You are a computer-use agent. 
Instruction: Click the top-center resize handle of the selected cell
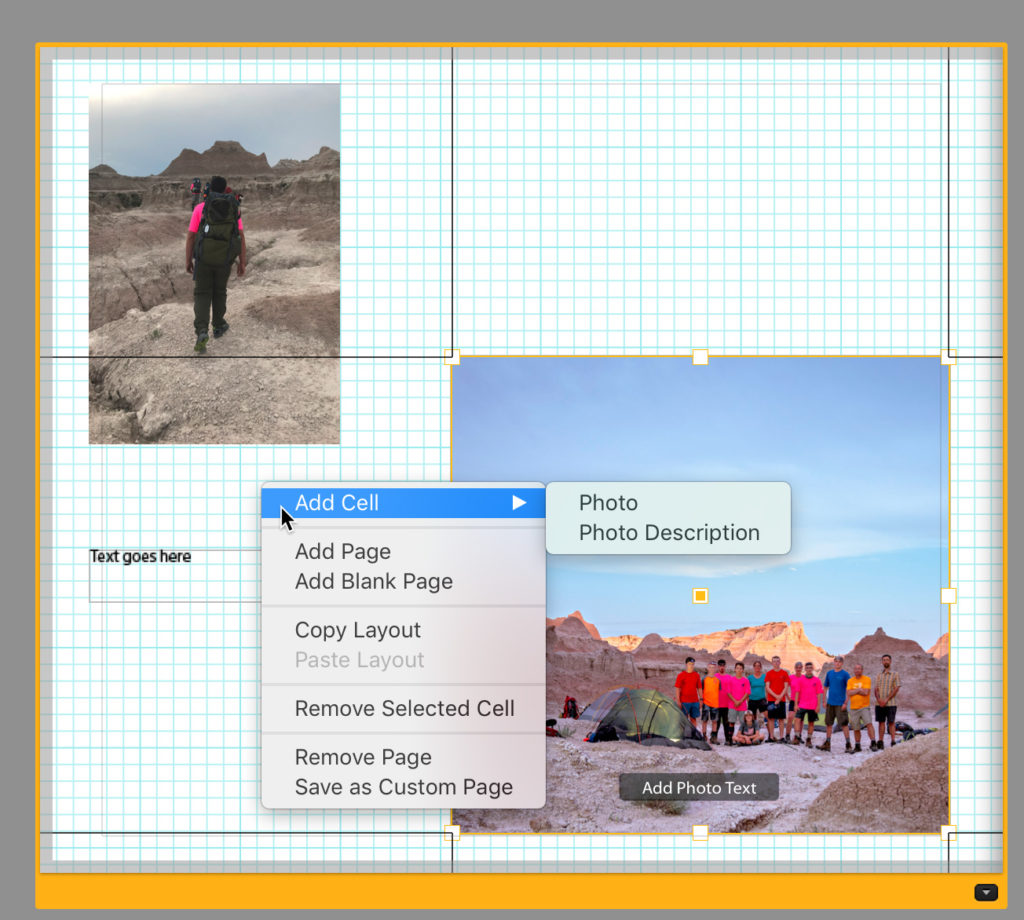coord(700,357)
